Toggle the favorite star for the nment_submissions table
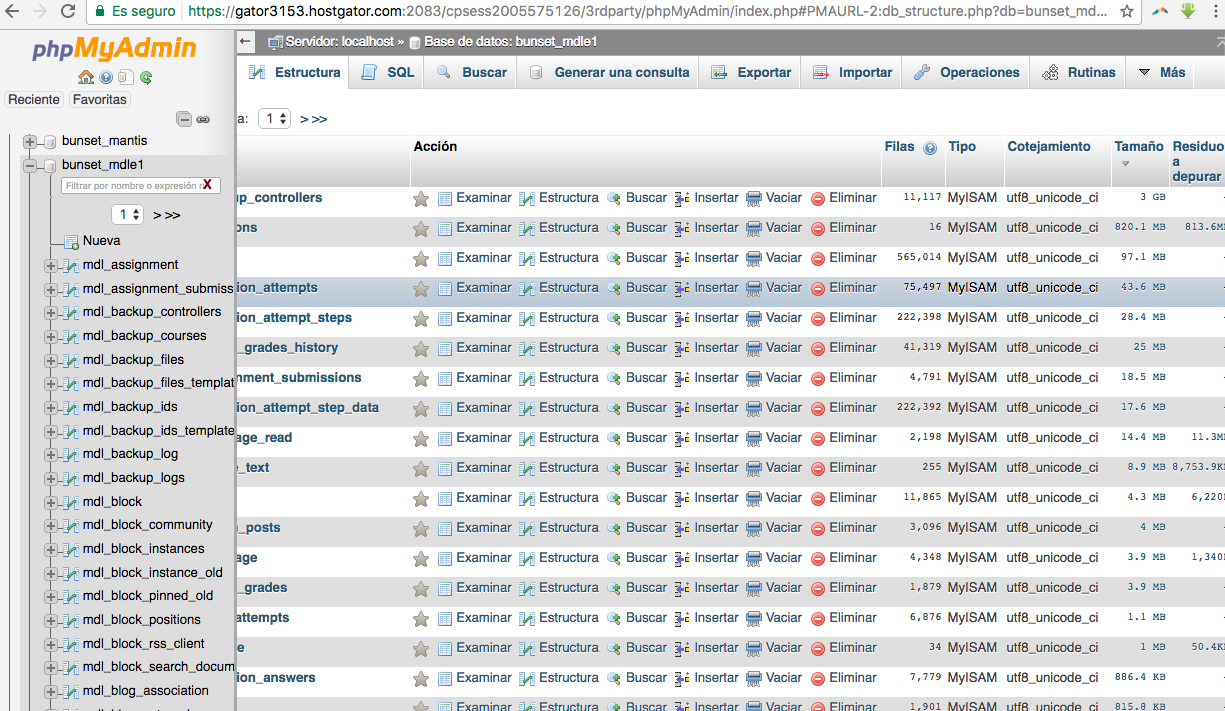 [421, 378]
